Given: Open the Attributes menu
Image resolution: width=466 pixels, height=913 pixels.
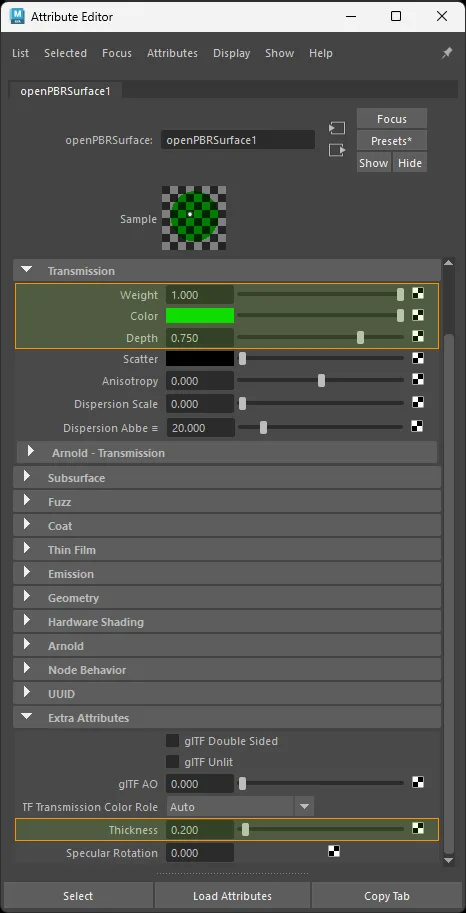Looking at the screenshot, I should click(x=172, y=53).
